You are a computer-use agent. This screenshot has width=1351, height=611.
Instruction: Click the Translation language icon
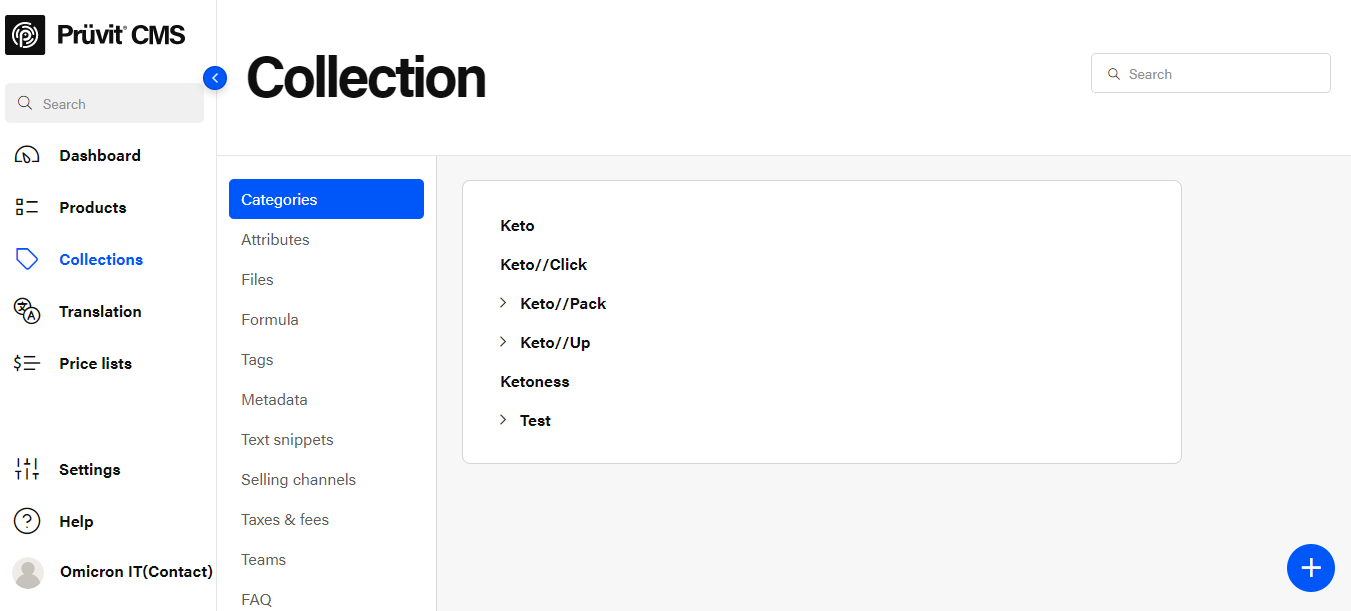[27, 312]
